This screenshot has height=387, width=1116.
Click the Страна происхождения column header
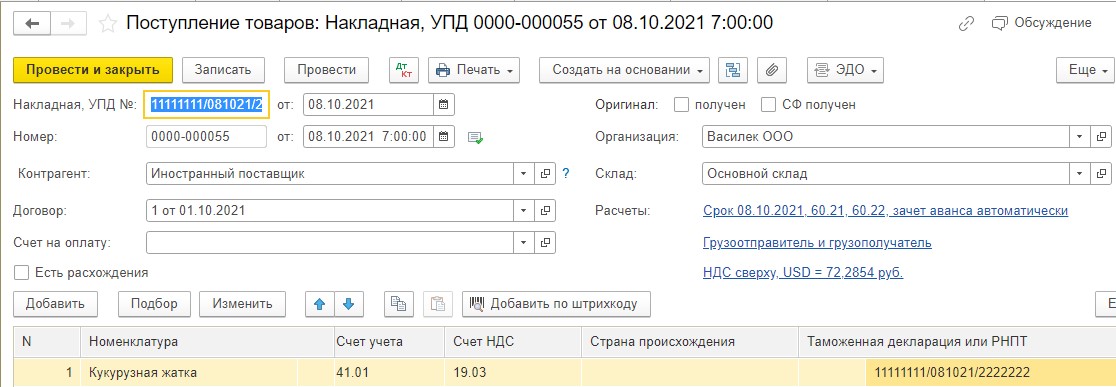[690, 341]
